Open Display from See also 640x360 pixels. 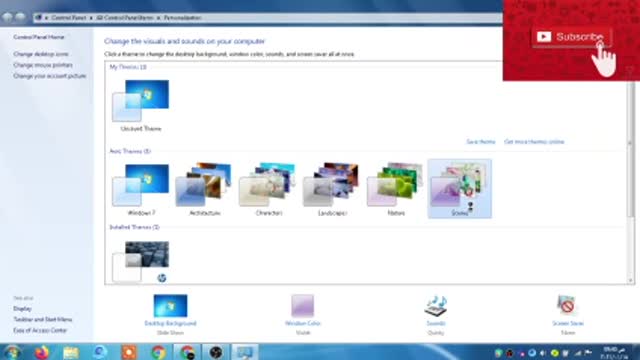(22, 309)
